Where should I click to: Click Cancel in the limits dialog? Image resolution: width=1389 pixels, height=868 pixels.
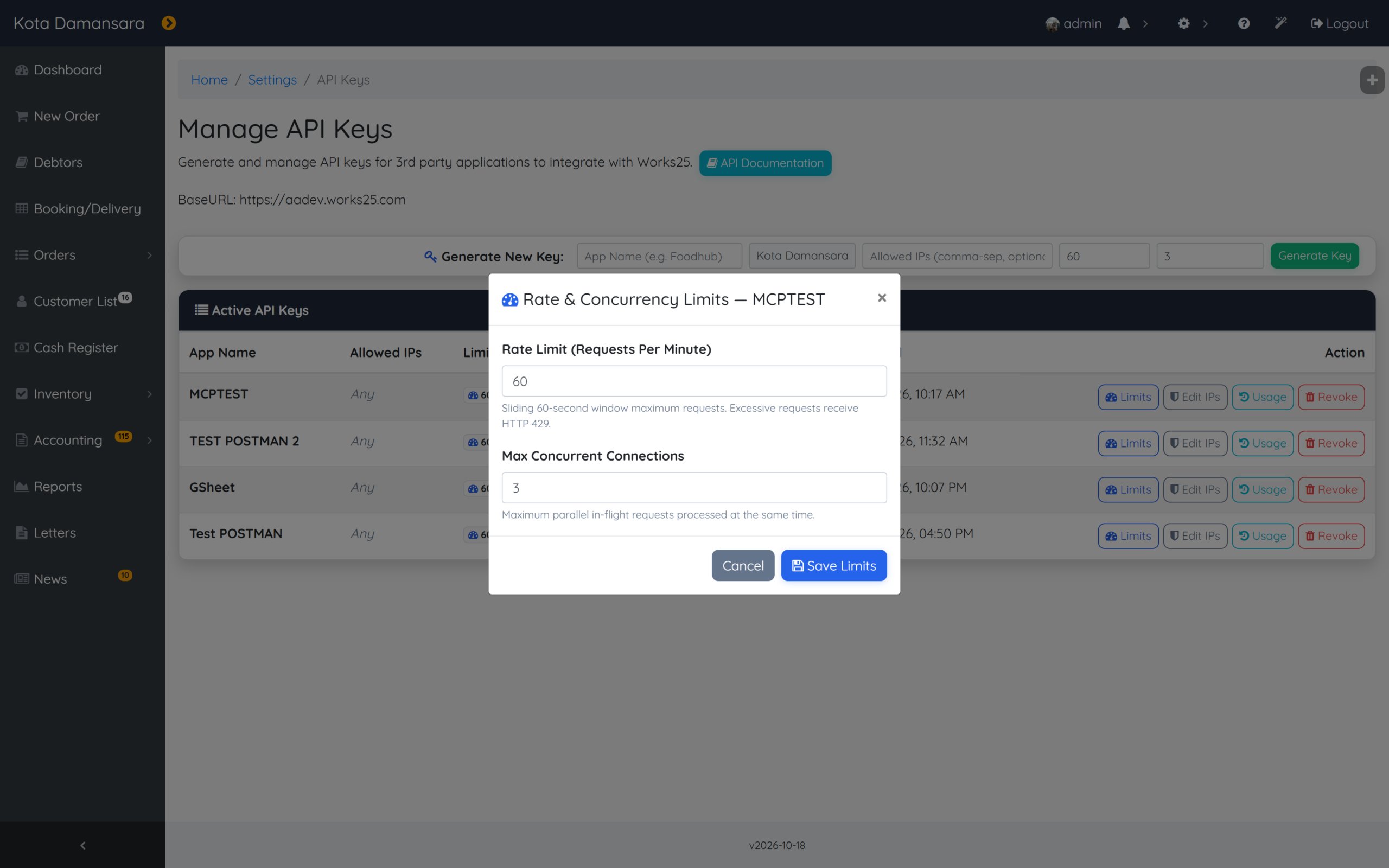point(743,565)
